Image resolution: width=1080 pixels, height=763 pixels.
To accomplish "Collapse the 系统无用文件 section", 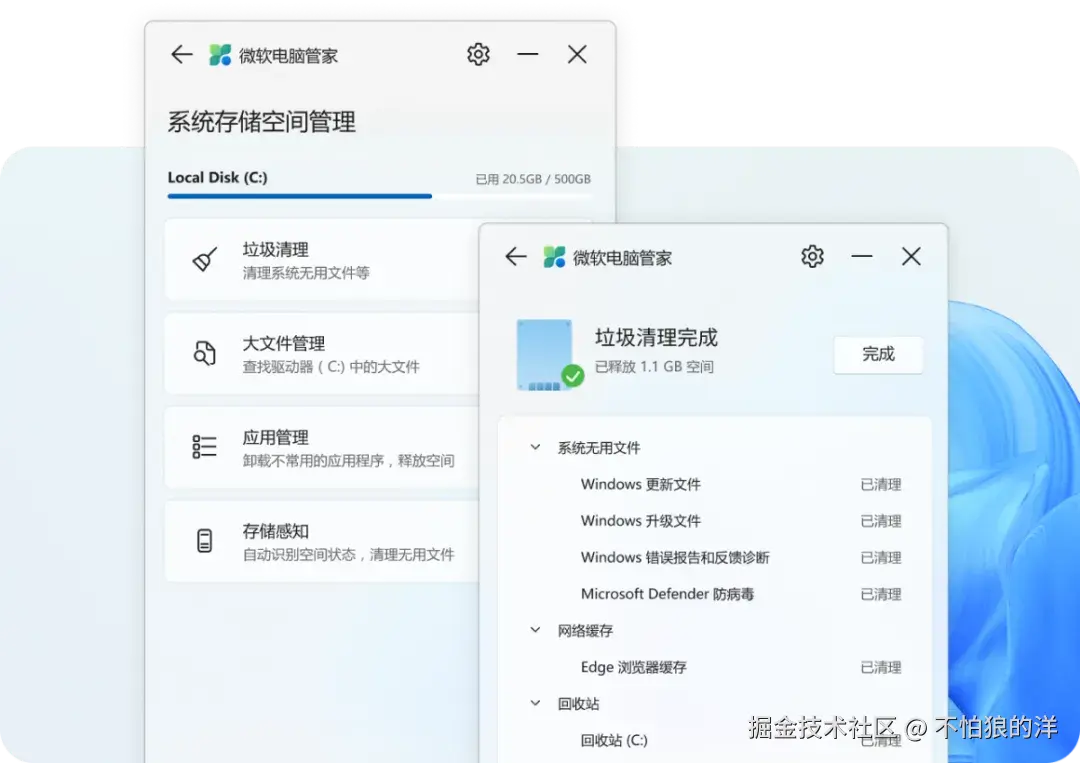I will pos(535,448).
